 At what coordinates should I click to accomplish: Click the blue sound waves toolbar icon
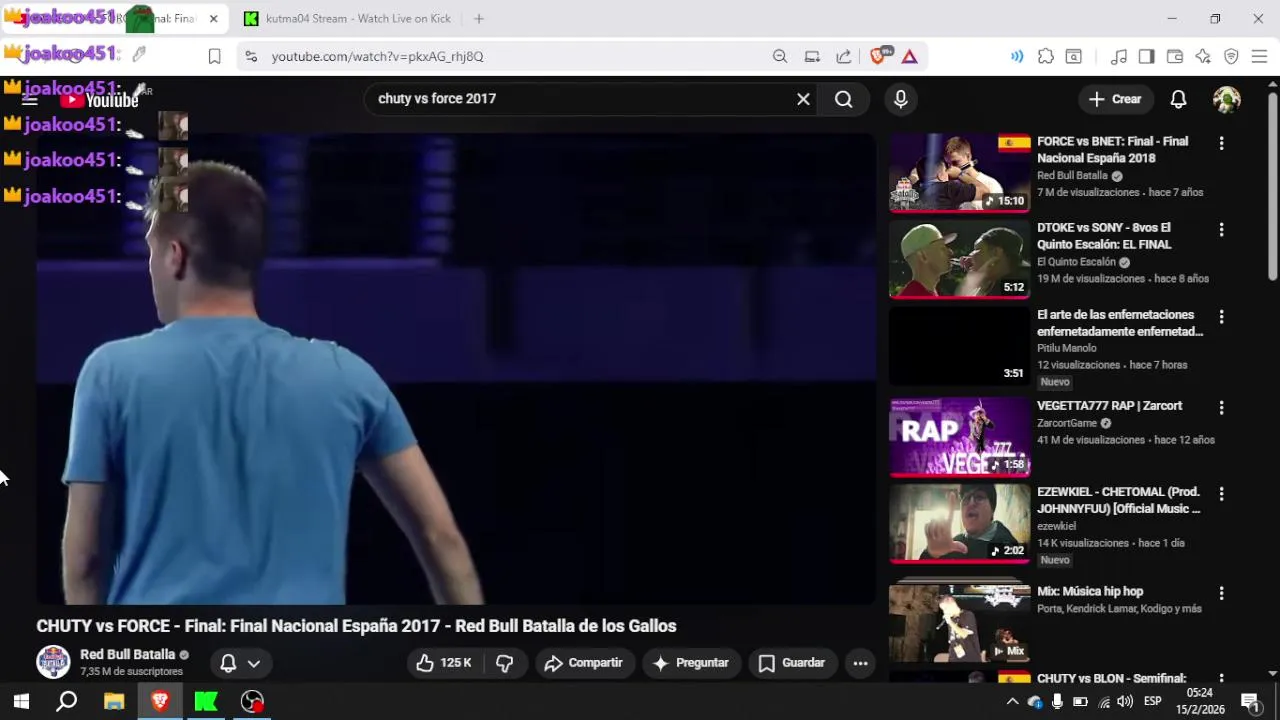pos(1017,57)
